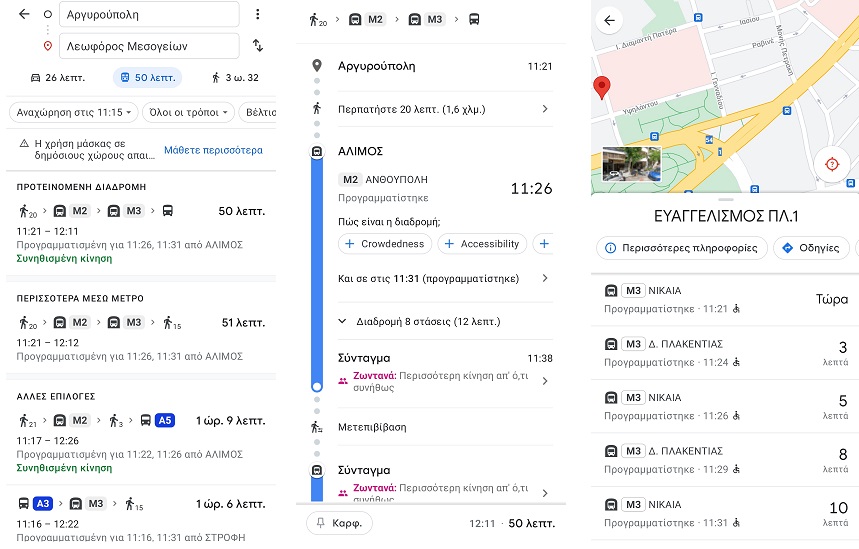The height and width of the screenshot is (549, 859).
Task: Click the M3 badge in the recommended route
Action: coord(134,211)
